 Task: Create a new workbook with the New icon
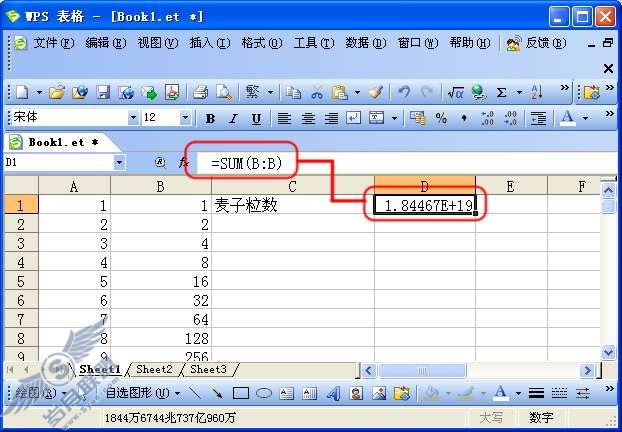coord(23,93)
